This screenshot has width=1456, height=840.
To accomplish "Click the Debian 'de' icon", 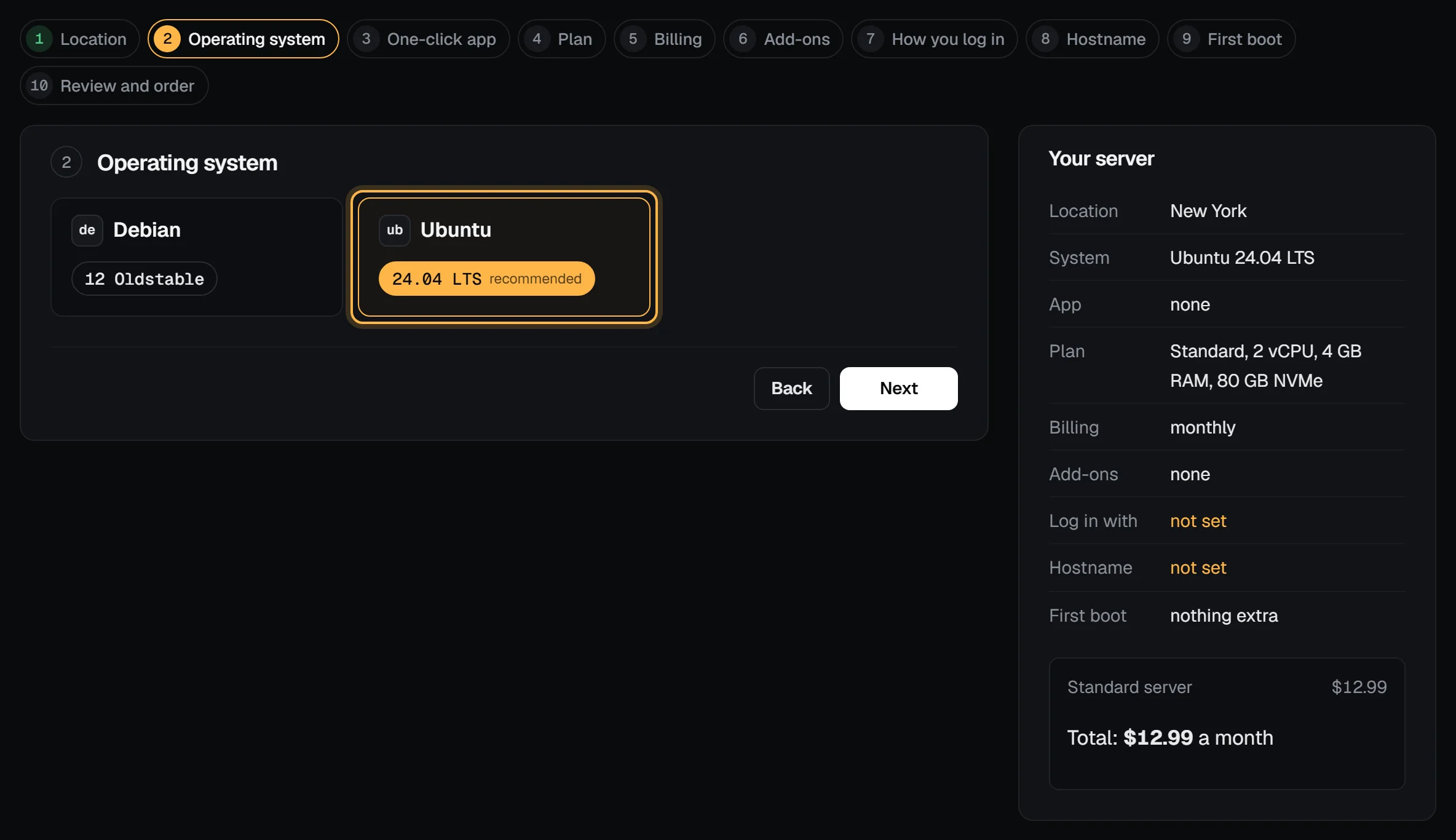I will 87,230.
